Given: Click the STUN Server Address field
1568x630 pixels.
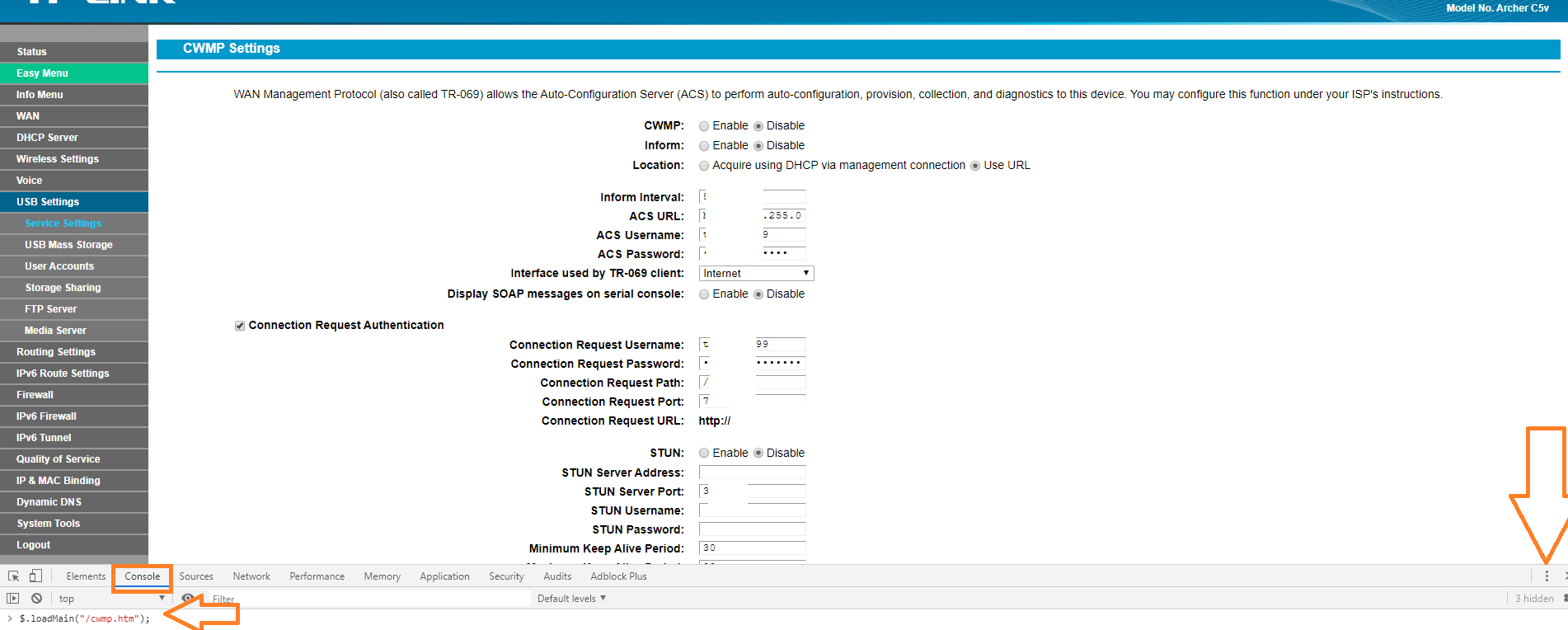Looking at the screenshot, I should (x=752, y=472).
